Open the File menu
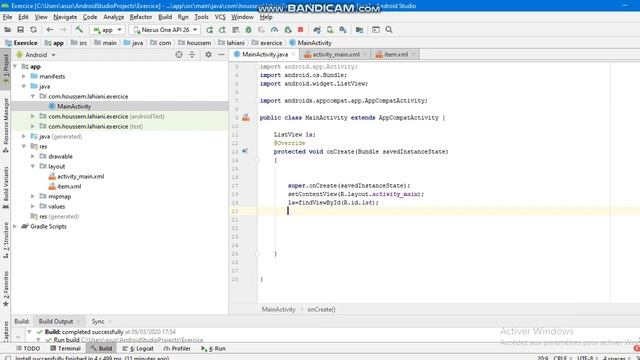 [x=7, y=17]
